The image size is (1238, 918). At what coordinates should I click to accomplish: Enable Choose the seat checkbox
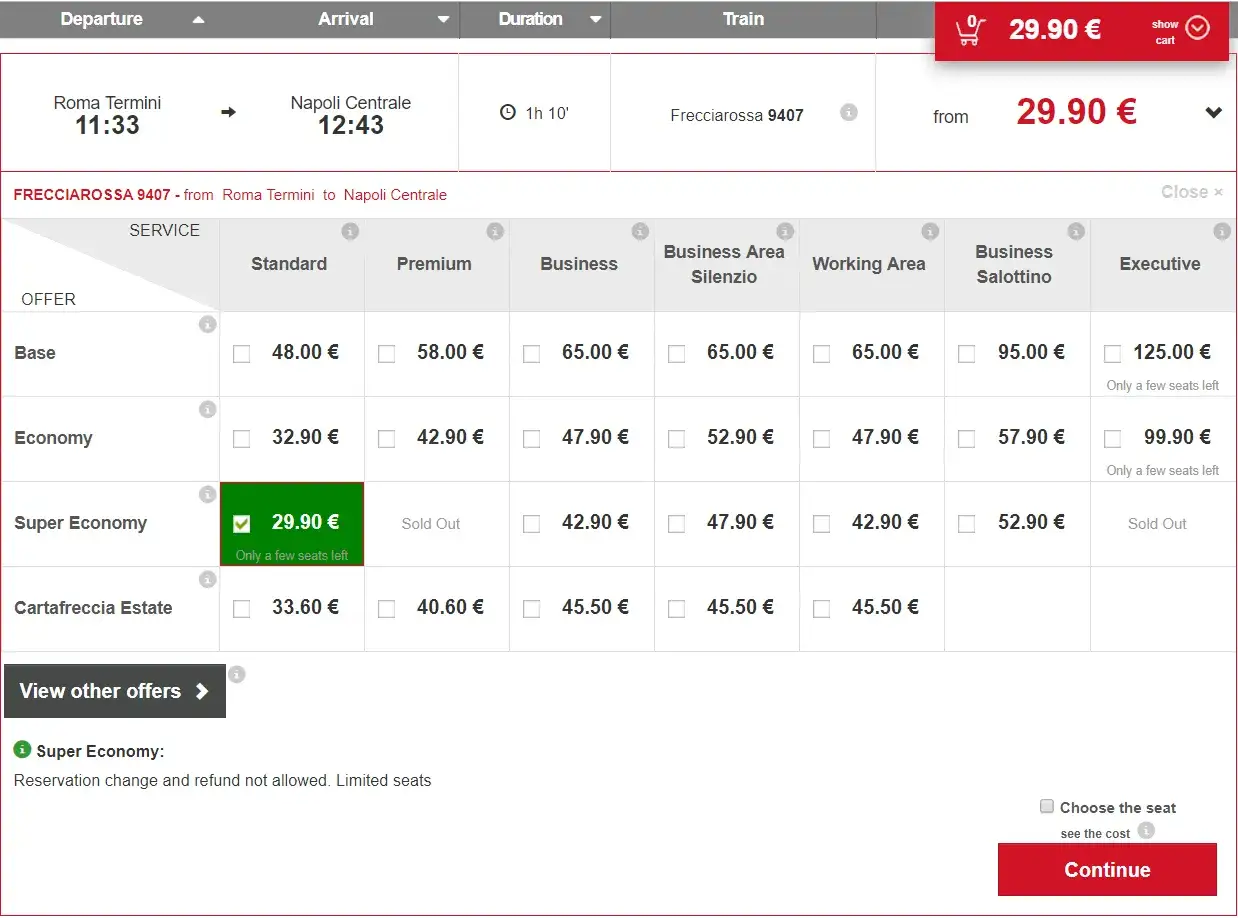pos(1047,806)
